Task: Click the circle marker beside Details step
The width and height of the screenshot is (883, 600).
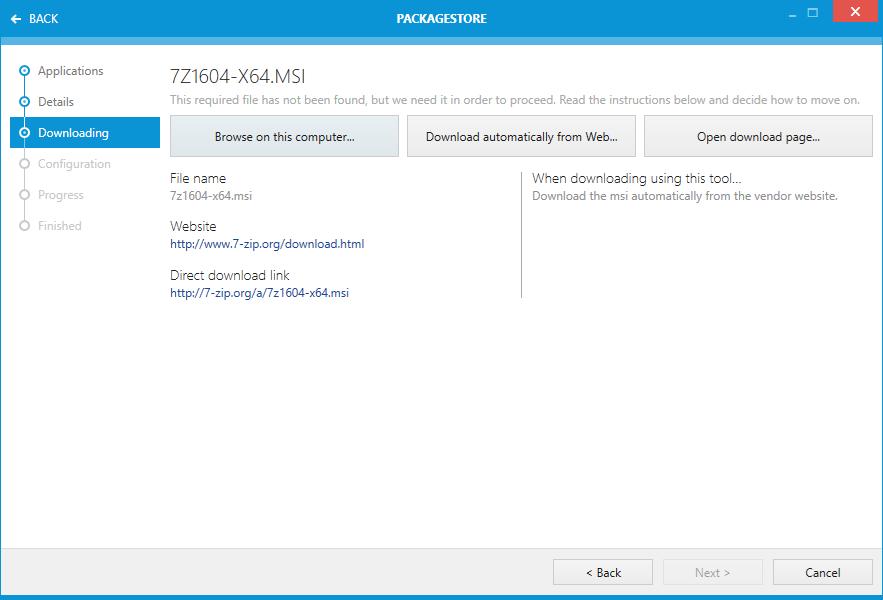Action: click(x=25, y=102)
